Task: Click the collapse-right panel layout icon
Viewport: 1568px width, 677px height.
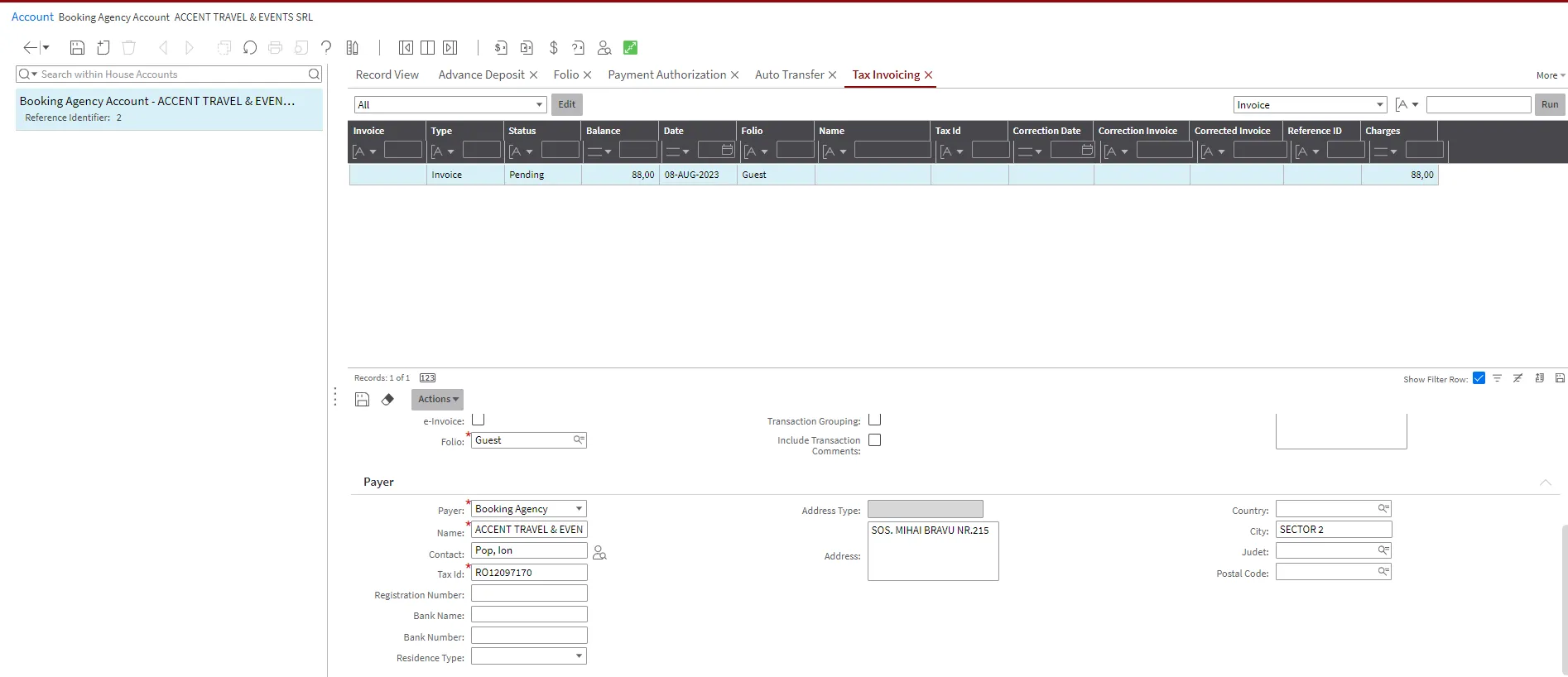Action: 450,48
